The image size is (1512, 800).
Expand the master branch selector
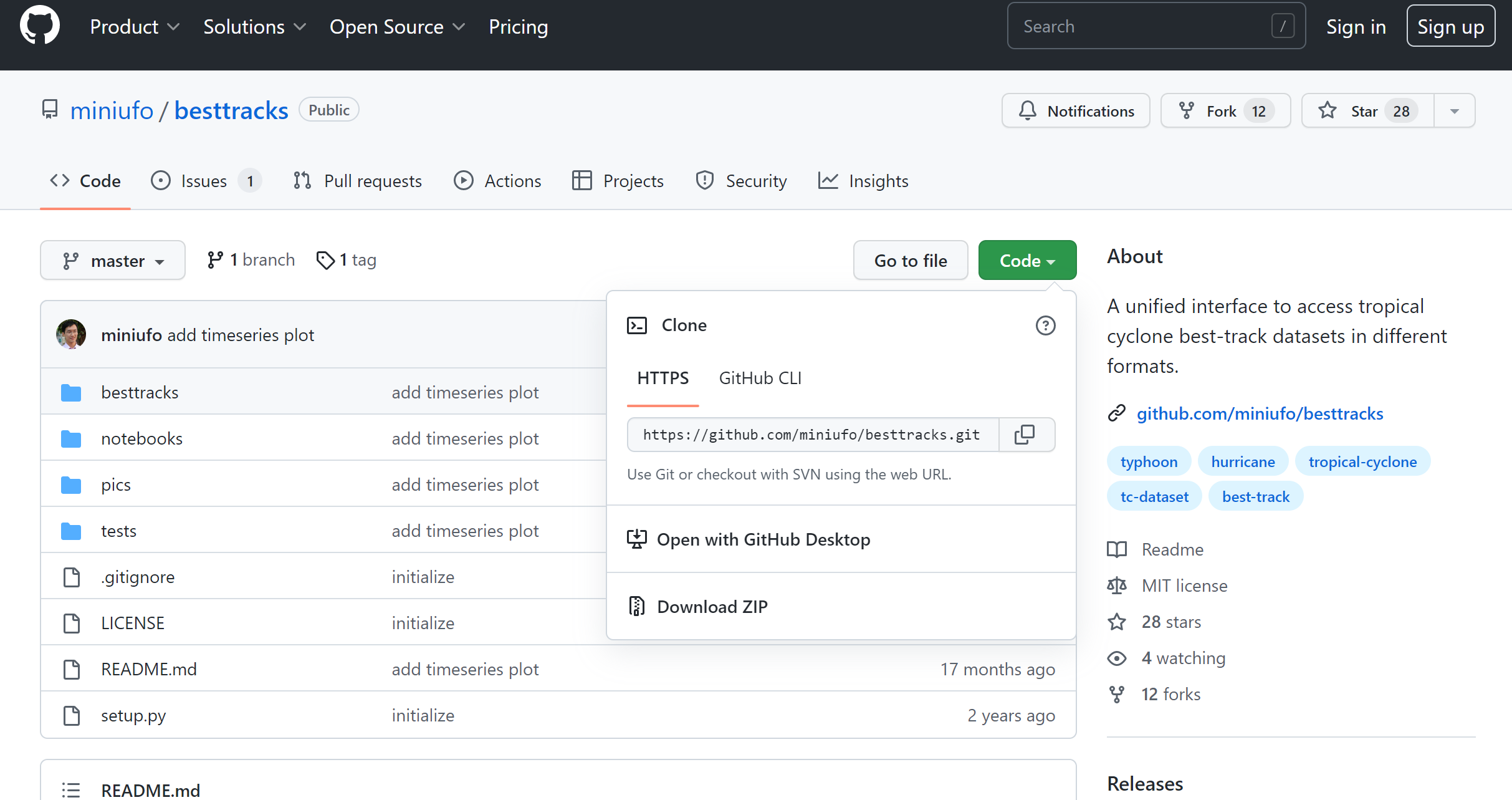click(113, 261)
